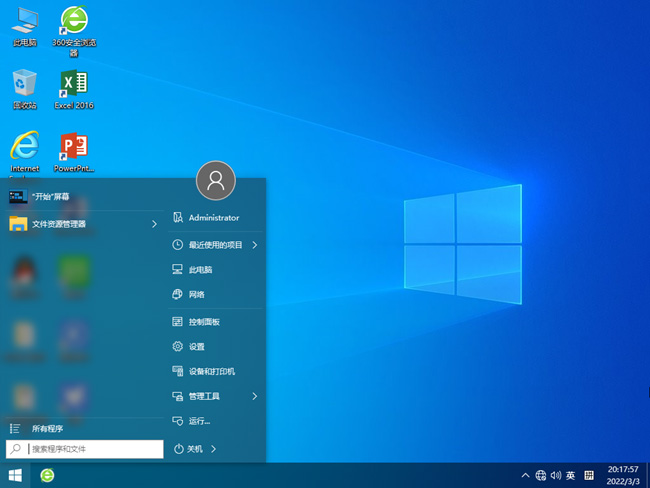Open the Administrator user folder

[216, 218]
